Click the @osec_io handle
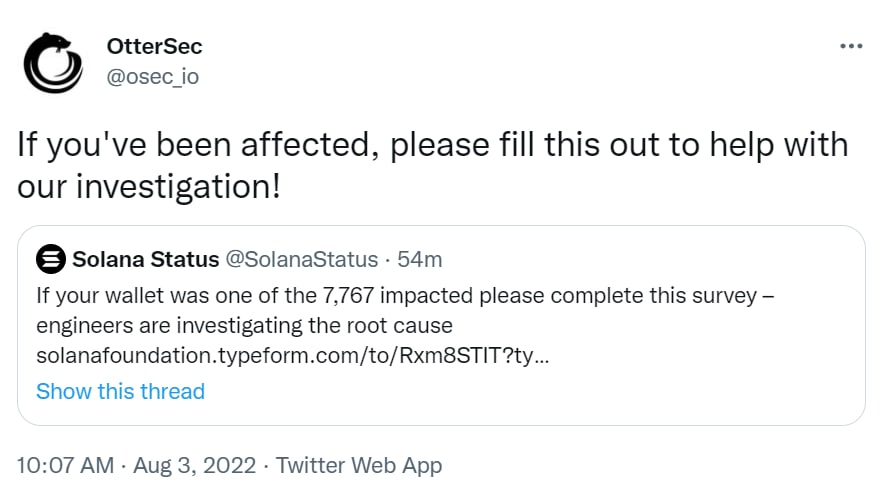 click(x=152, y=76)
